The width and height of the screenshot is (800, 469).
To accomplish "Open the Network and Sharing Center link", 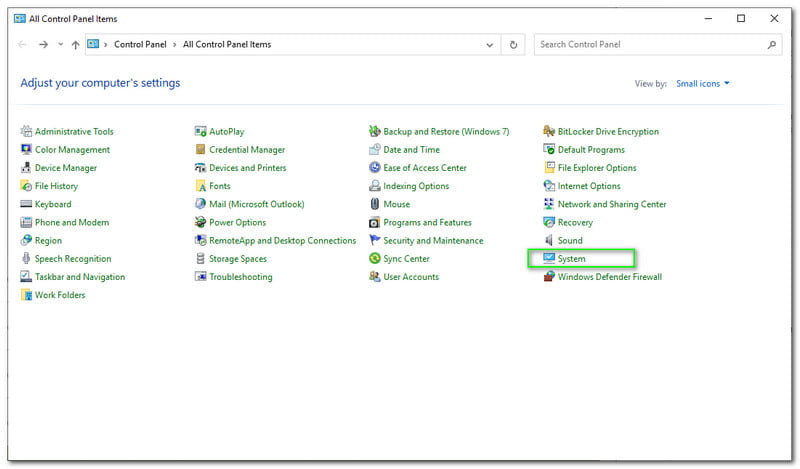I will 612,204.
